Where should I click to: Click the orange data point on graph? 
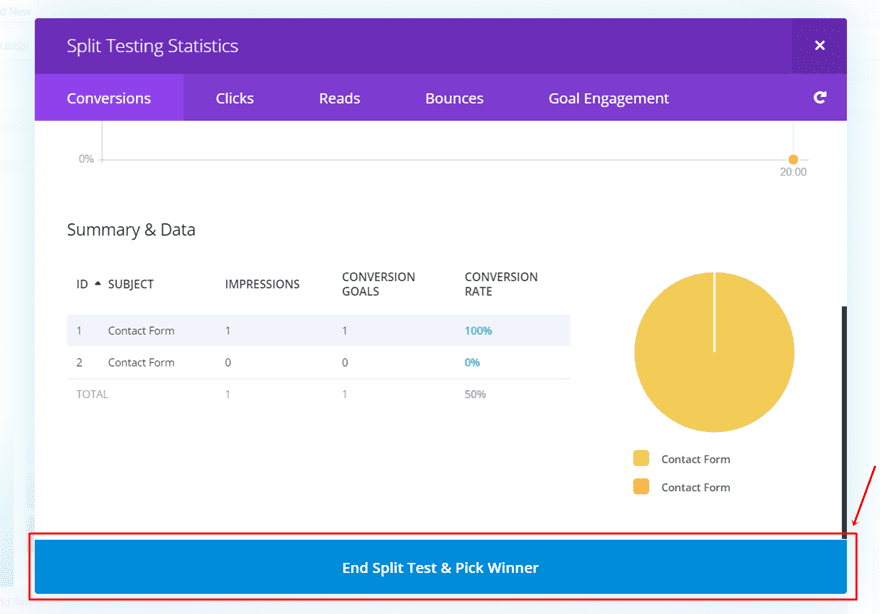pyautogui.click(x=793, y=159)
